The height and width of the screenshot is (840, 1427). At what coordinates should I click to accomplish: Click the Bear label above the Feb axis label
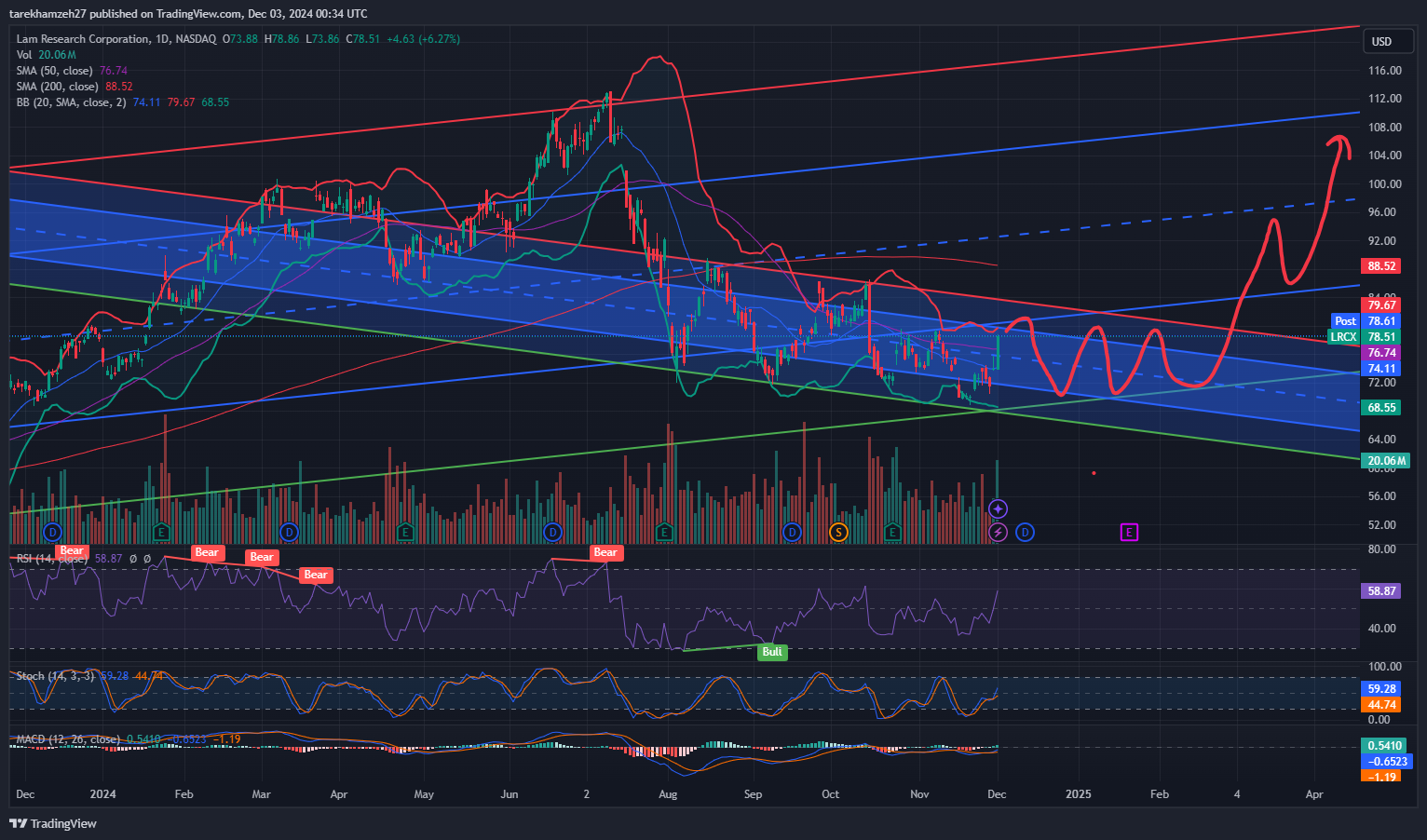[x=207, y=552]
